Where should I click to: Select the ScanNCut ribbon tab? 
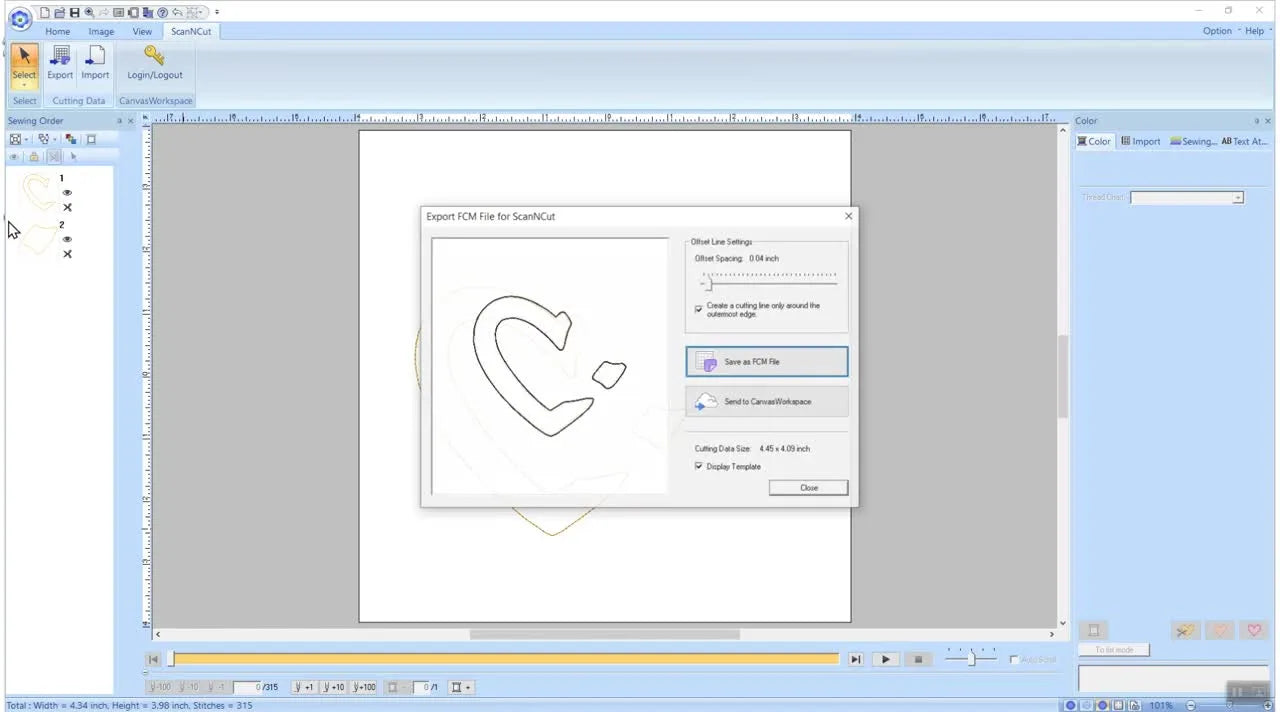[190, 31]
